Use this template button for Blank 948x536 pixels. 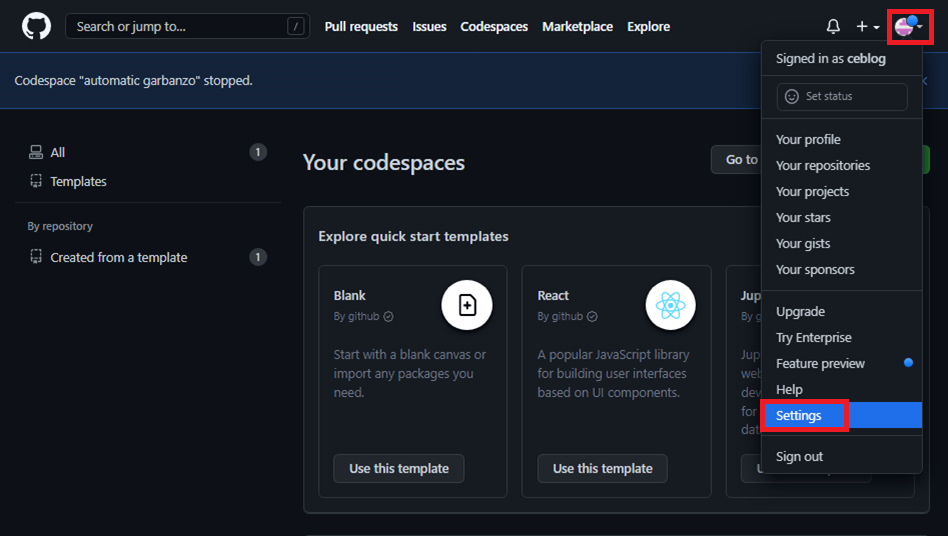[399, 468]
